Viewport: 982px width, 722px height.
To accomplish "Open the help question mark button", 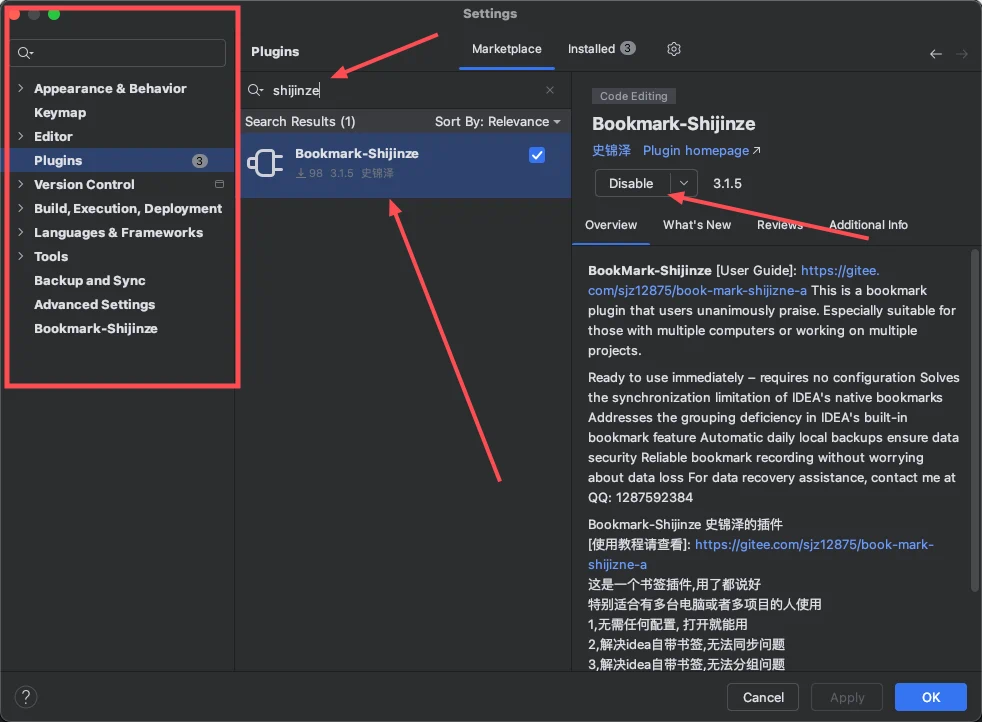I will (x=26, y=697).
